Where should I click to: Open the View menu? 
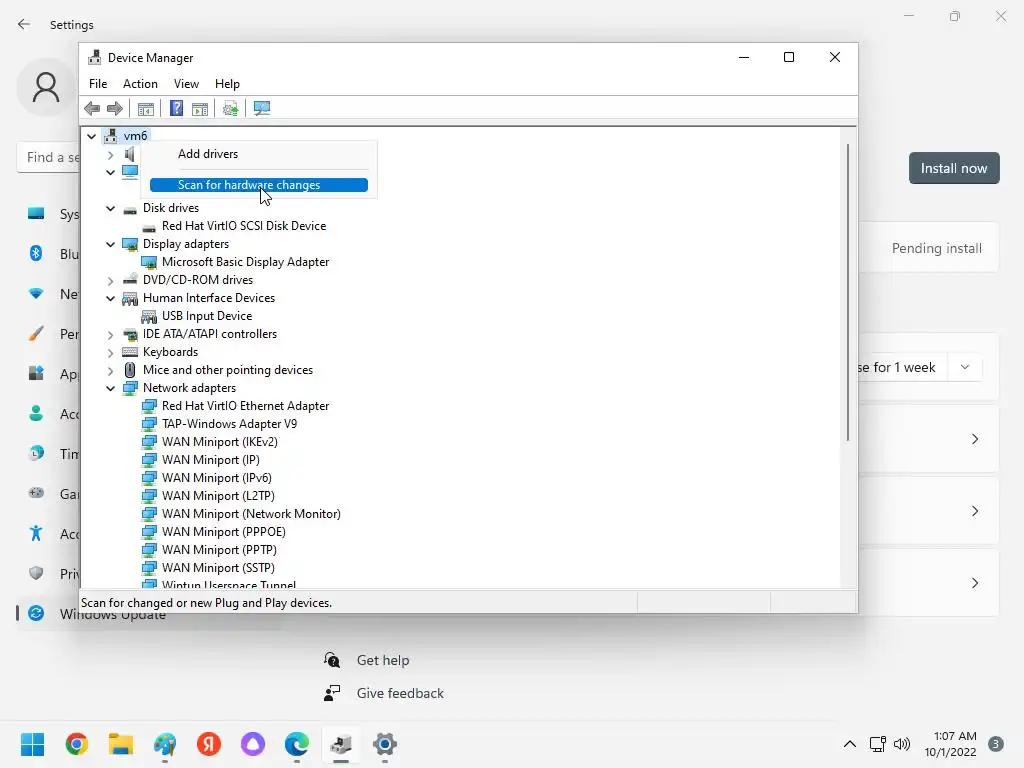(186, 84)
